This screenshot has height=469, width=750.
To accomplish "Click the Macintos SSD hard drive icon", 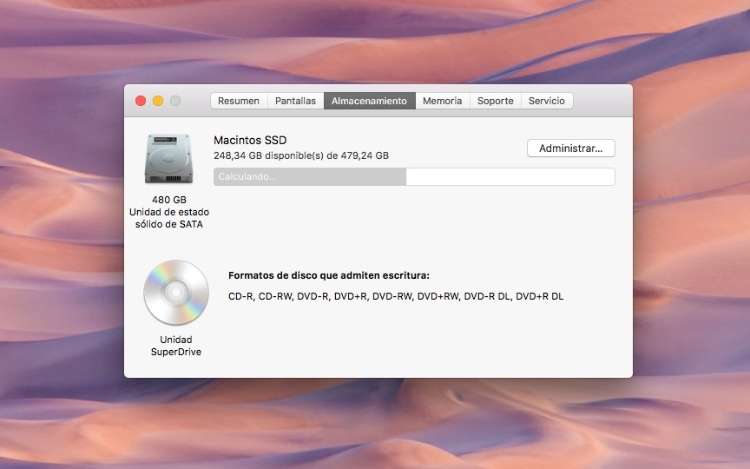I will click(168, 158).
